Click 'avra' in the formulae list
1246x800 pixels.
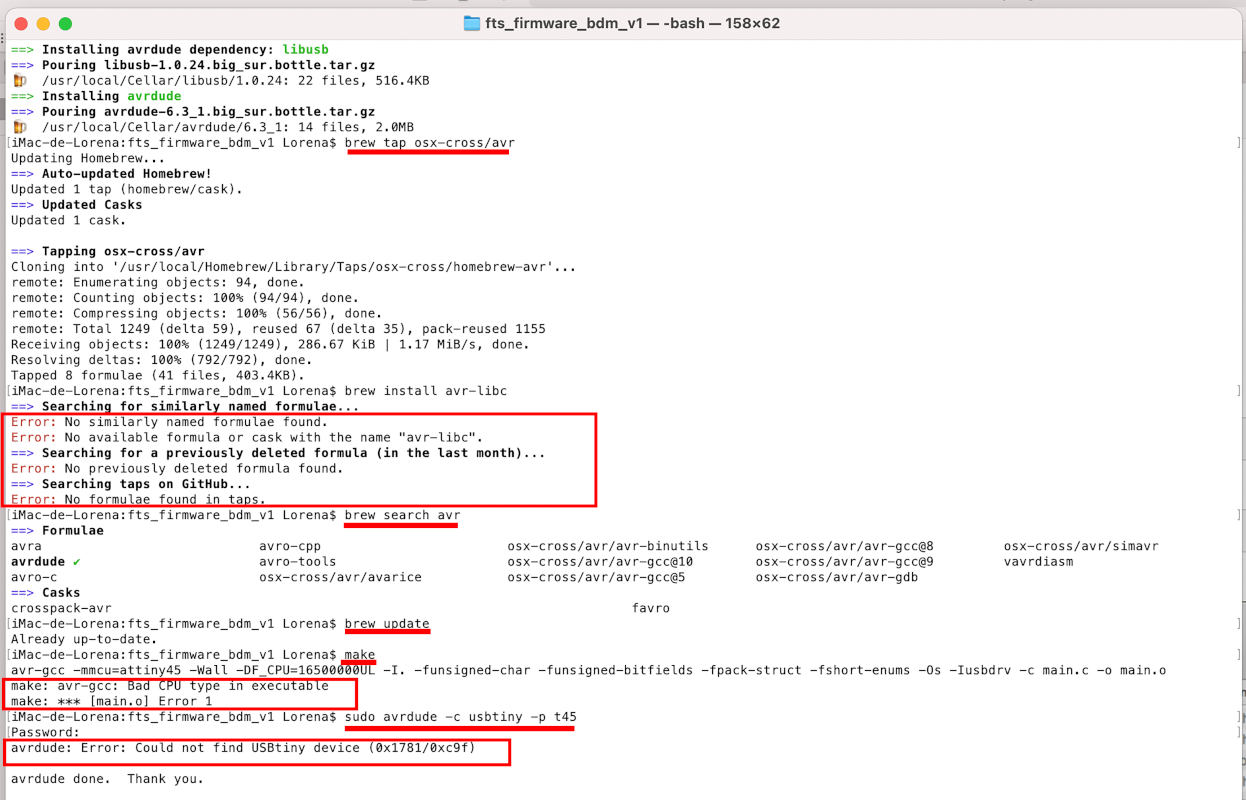26,546
